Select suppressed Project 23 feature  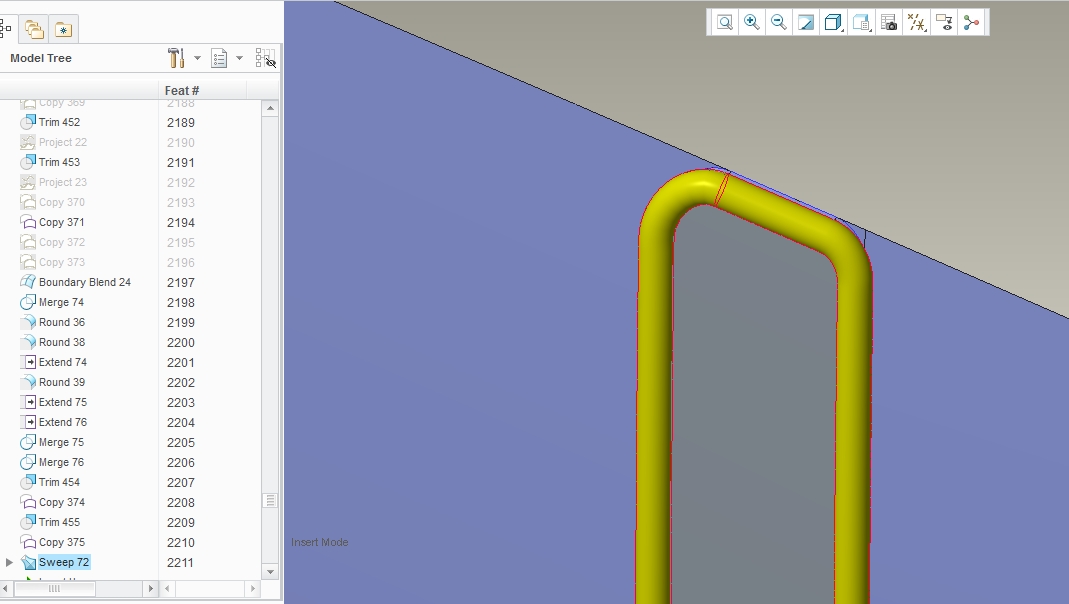[x=63, y=182]
